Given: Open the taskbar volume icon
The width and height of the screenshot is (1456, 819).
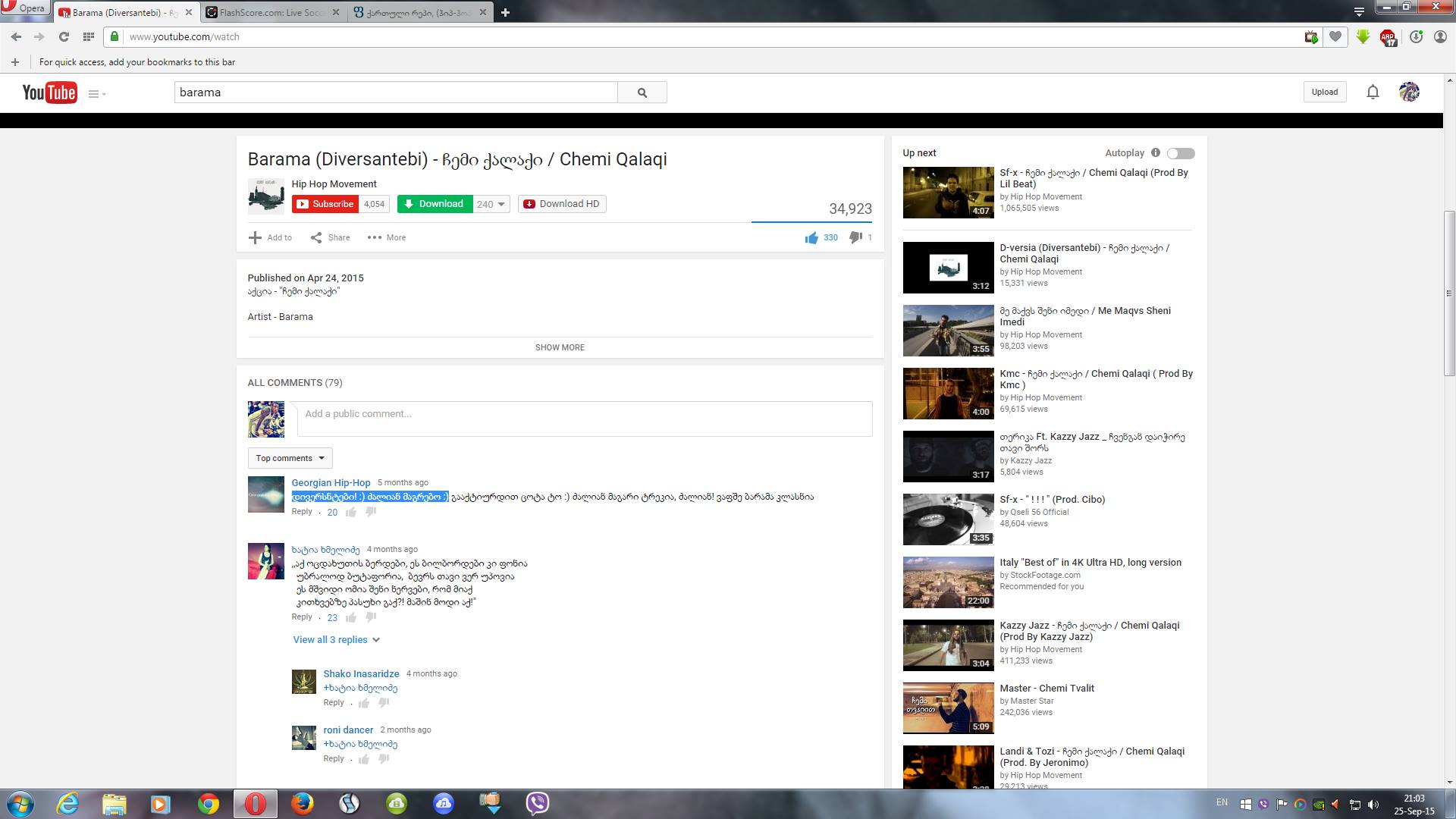Looking at the screenshot, I should [x=1373, y=804].
